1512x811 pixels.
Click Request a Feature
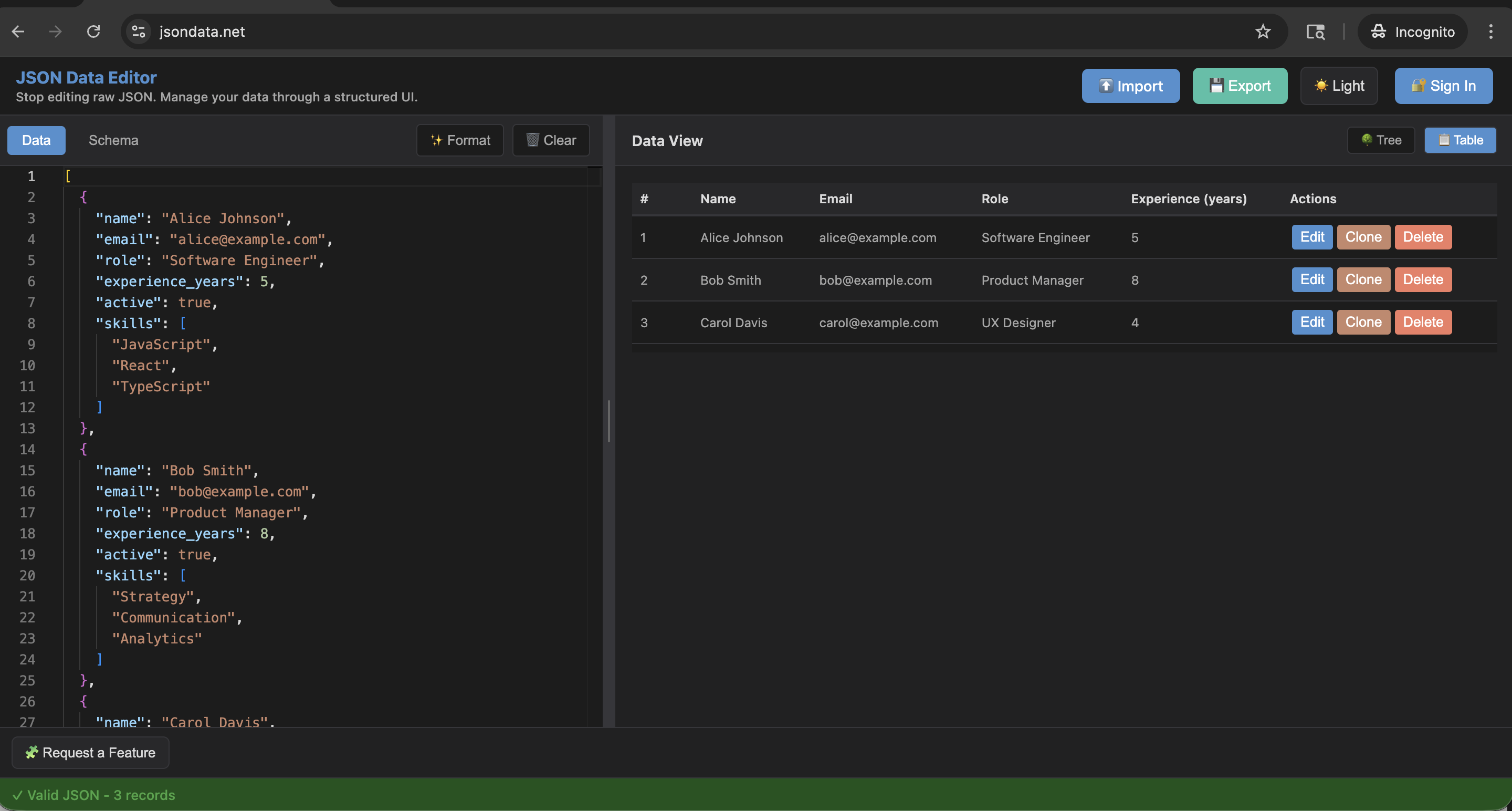[90, 752]
